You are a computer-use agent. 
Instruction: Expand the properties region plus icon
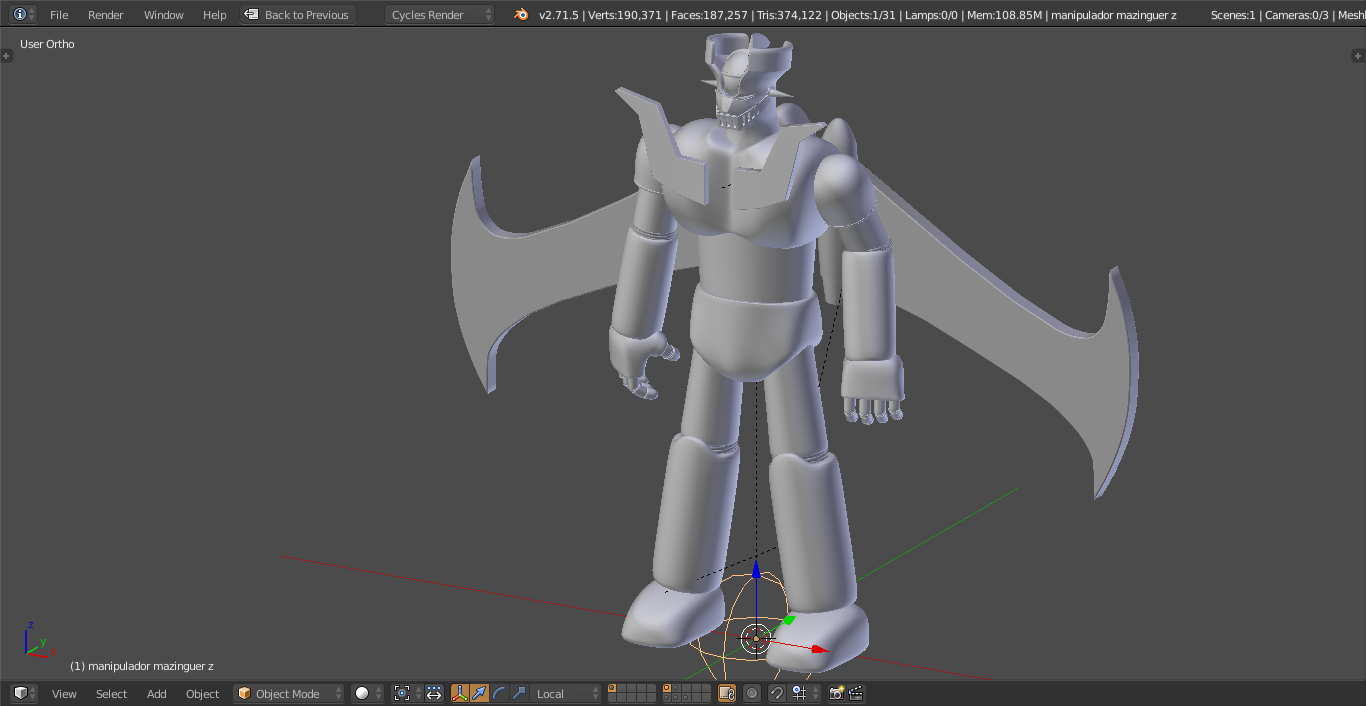1357,56
